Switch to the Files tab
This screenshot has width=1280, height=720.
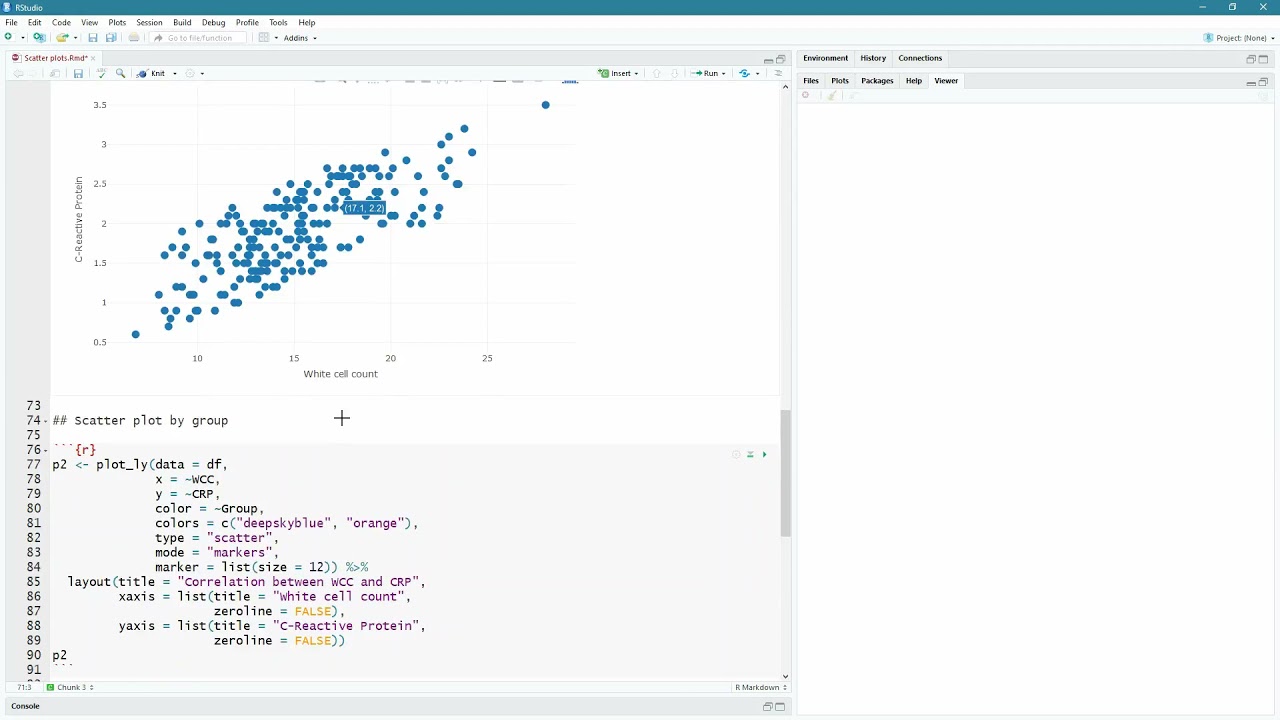[x=811, y=81]
